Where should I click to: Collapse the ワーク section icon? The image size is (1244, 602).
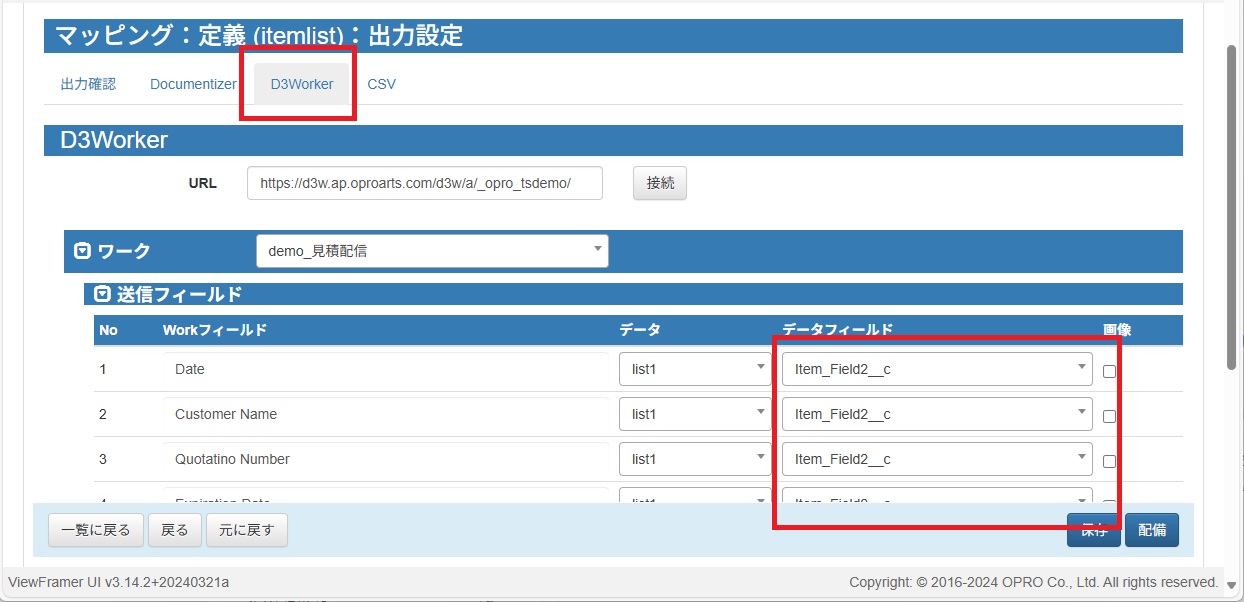(x=83, y=251)
